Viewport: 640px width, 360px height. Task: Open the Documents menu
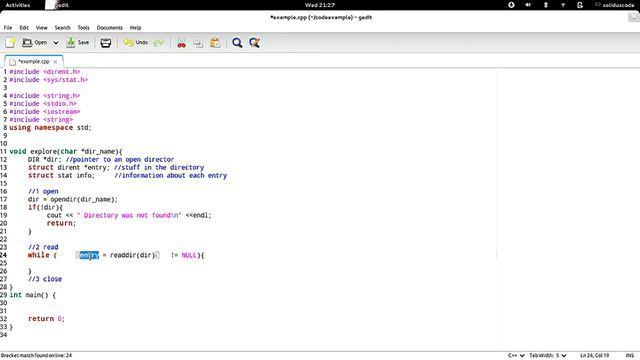pyautogui.click(x=109, y=28)
